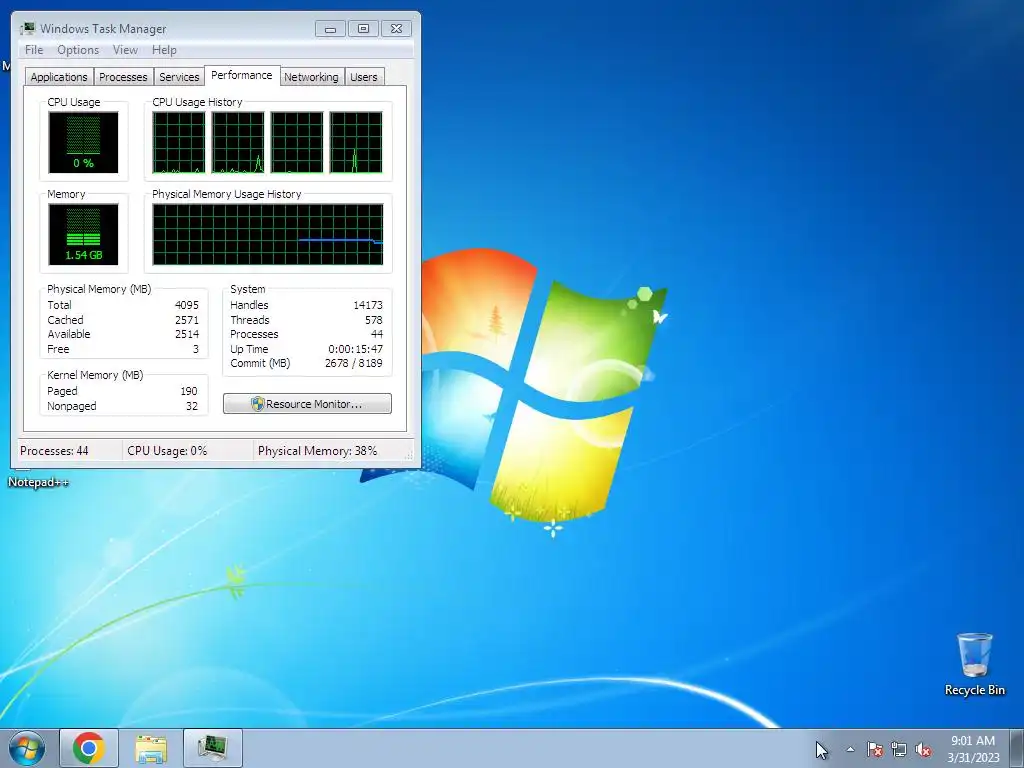The height and width of the screenshot is (768, 1024).
Task: Click the Memory meter showing 1.54 GB
Action: tap(83, 234)
